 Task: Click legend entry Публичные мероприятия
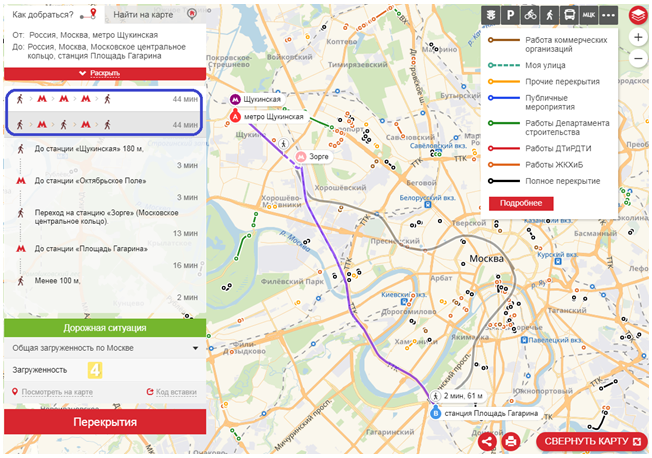click(x=550, y=102)
